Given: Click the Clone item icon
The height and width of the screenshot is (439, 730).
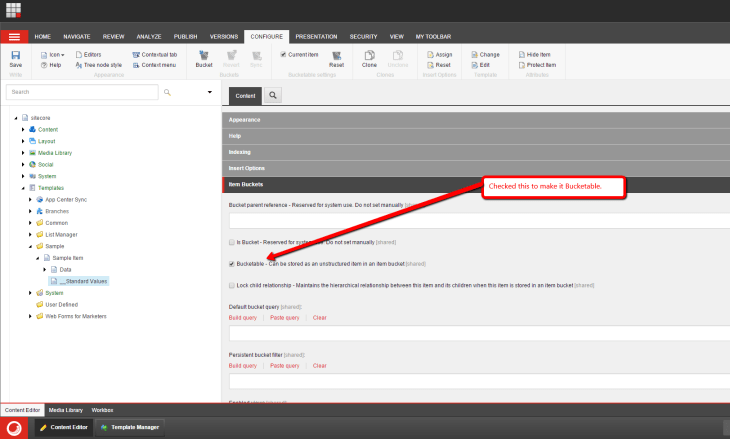Looking at the screenshot, I should [x=370, y=57].
